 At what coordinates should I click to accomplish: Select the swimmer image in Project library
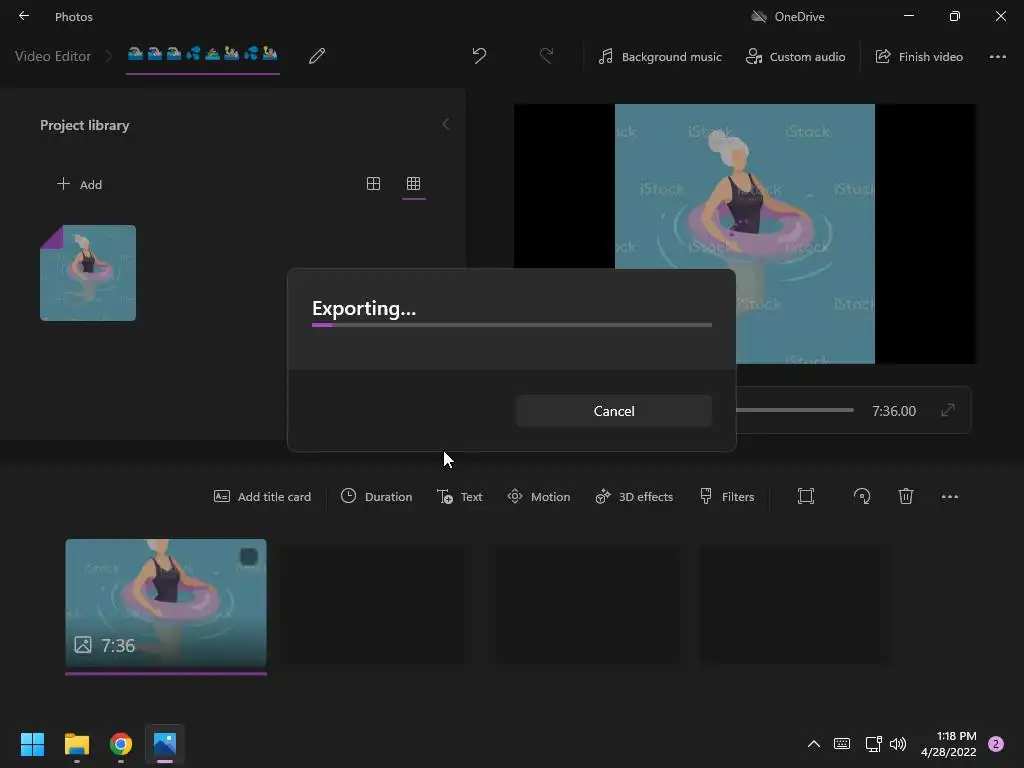88,273
